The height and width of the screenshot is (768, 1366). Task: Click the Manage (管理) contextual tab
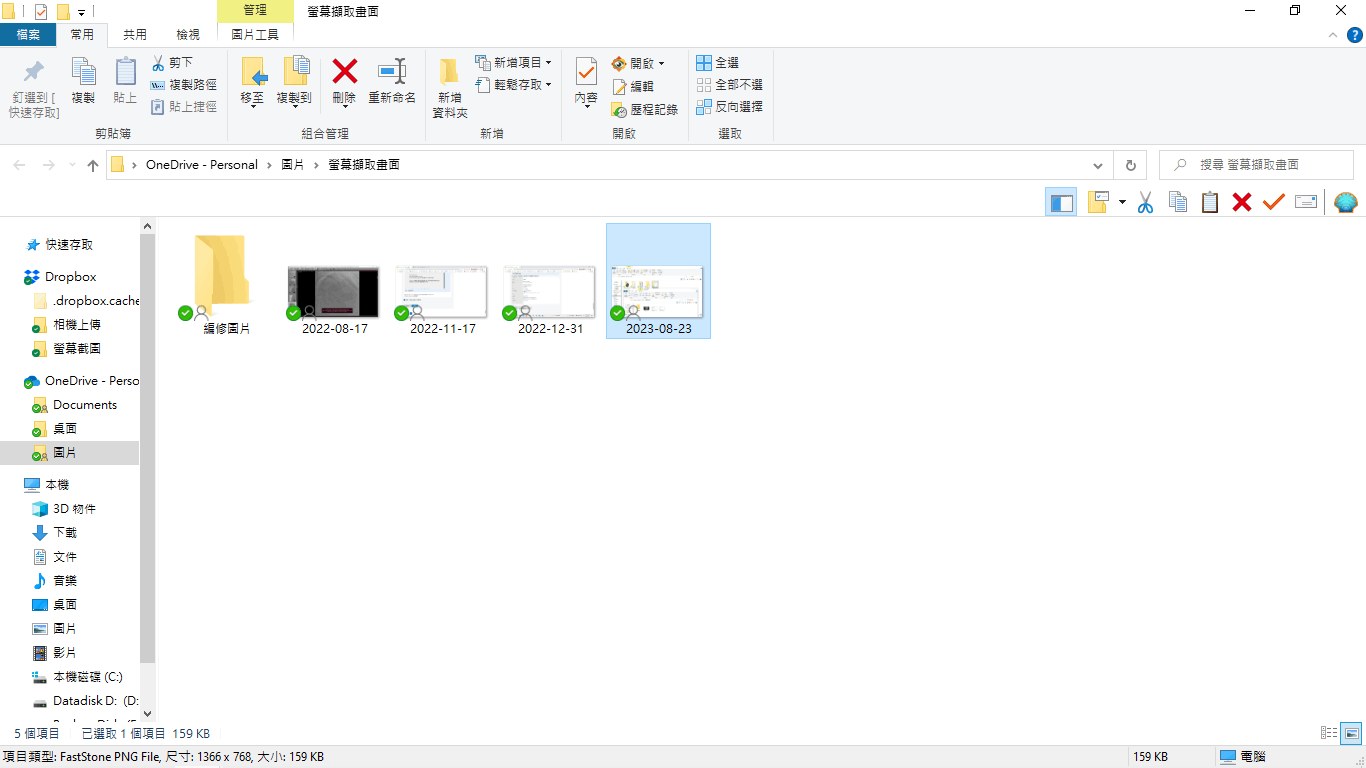[x=255, y=10]
